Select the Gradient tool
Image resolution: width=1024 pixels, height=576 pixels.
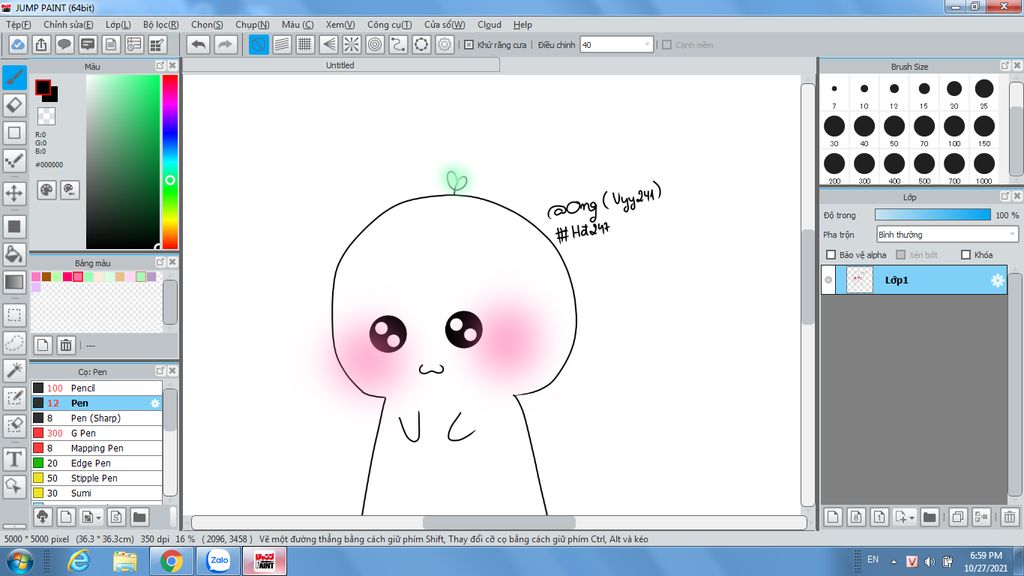tap(14, 282)
